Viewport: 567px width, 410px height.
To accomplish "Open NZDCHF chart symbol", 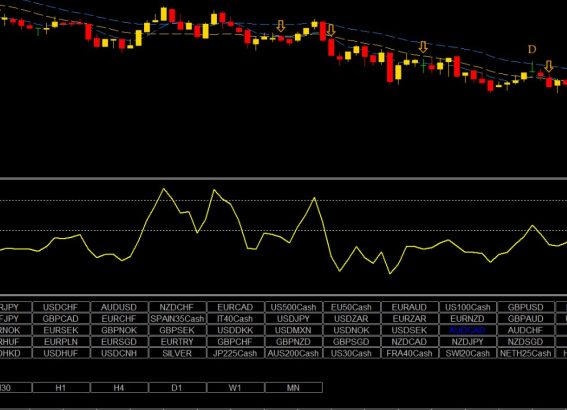I will click(177, 307).
